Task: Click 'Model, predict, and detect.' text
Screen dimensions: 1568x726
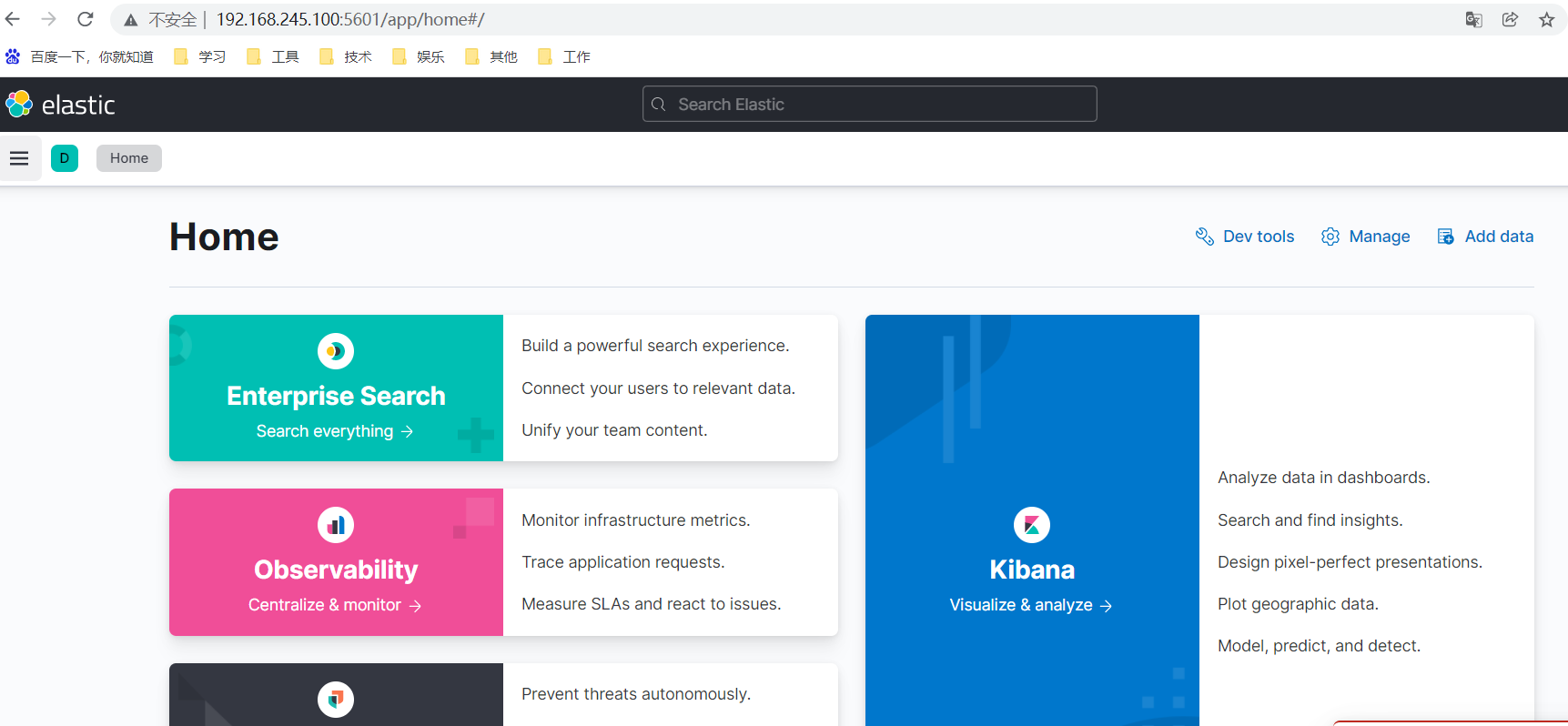Action: tap(1320, 646)
